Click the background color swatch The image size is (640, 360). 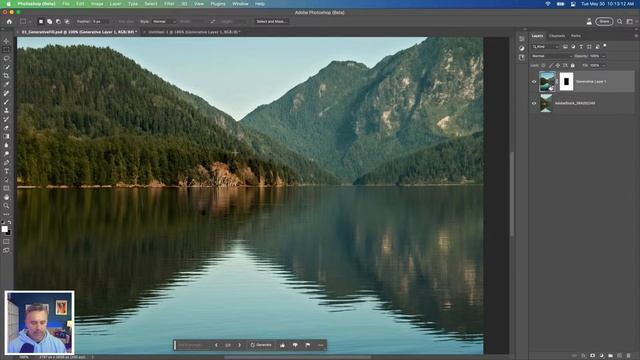(x=9, y=232)
